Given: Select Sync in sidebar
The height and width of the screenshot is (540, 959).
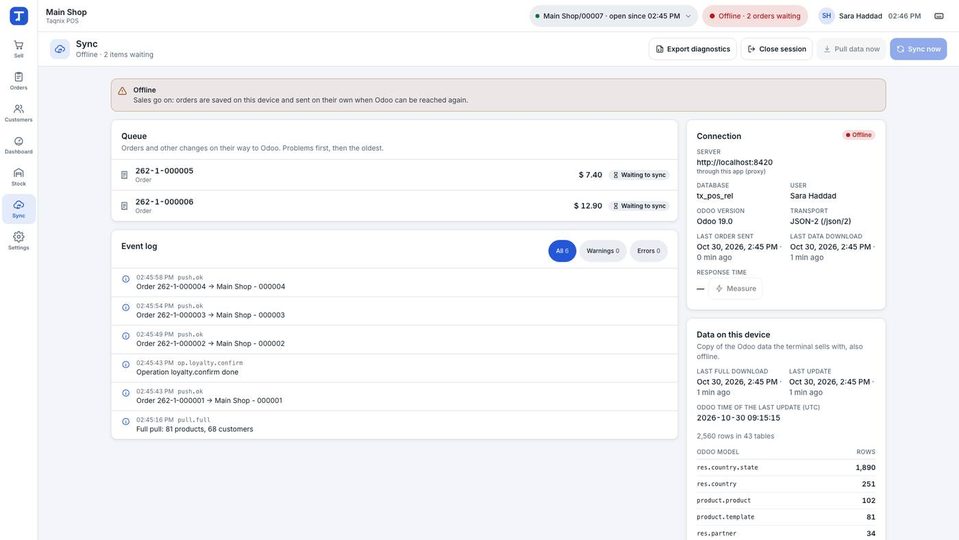Looking at the screenshot, I should (18, 209).
